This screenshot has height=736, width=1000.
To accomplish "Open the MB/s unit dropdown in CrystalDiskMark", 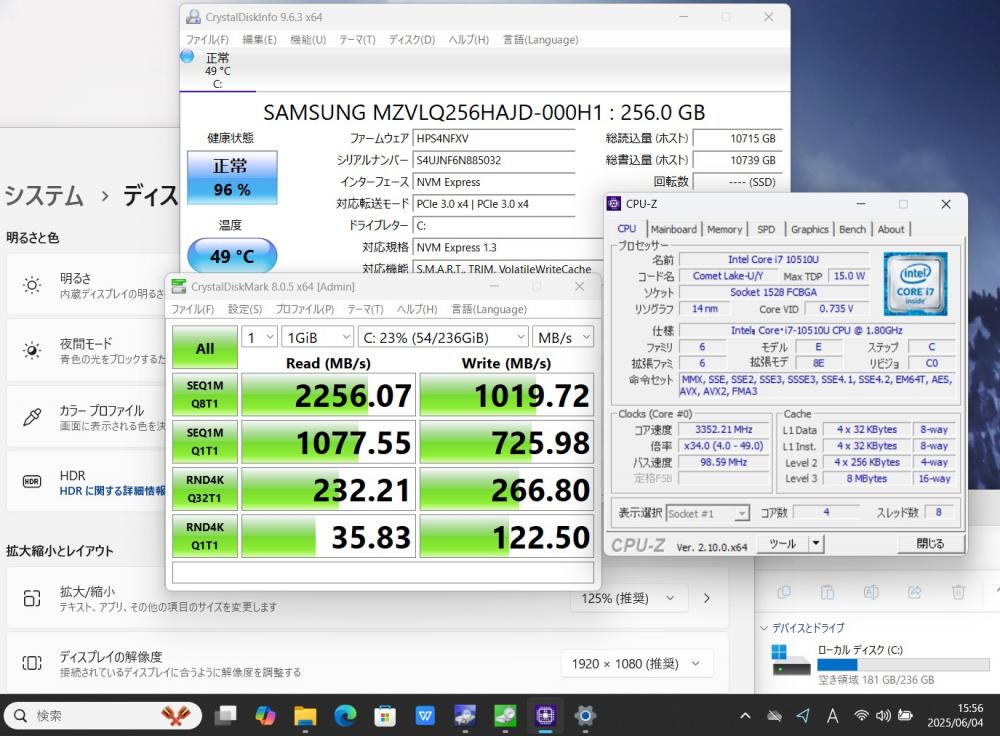I will (x=563, y=337).
